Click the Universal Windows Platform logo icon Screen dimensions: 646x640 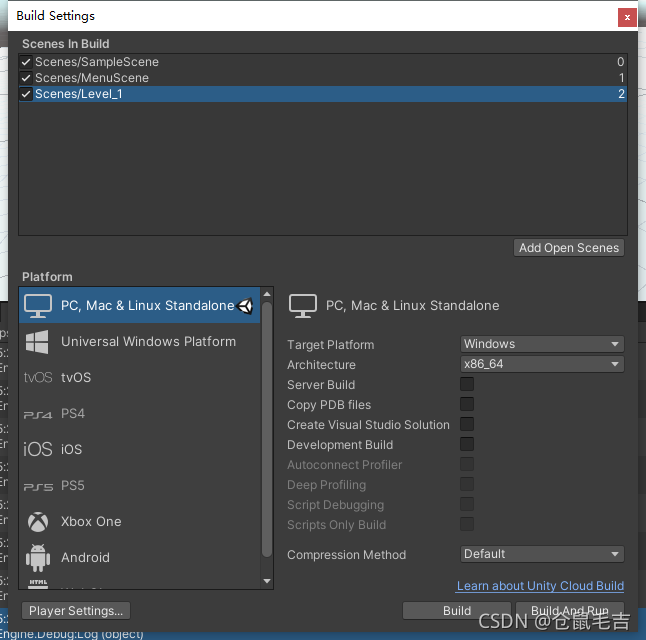pos(37,342)
